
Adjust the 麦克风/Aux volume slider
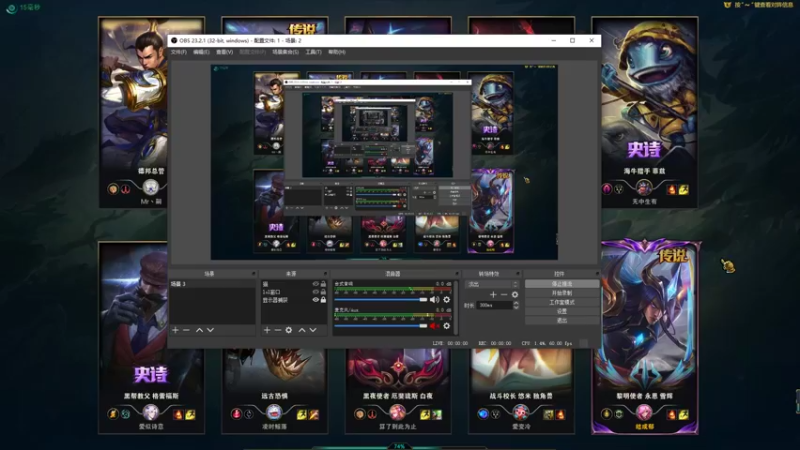381,326
